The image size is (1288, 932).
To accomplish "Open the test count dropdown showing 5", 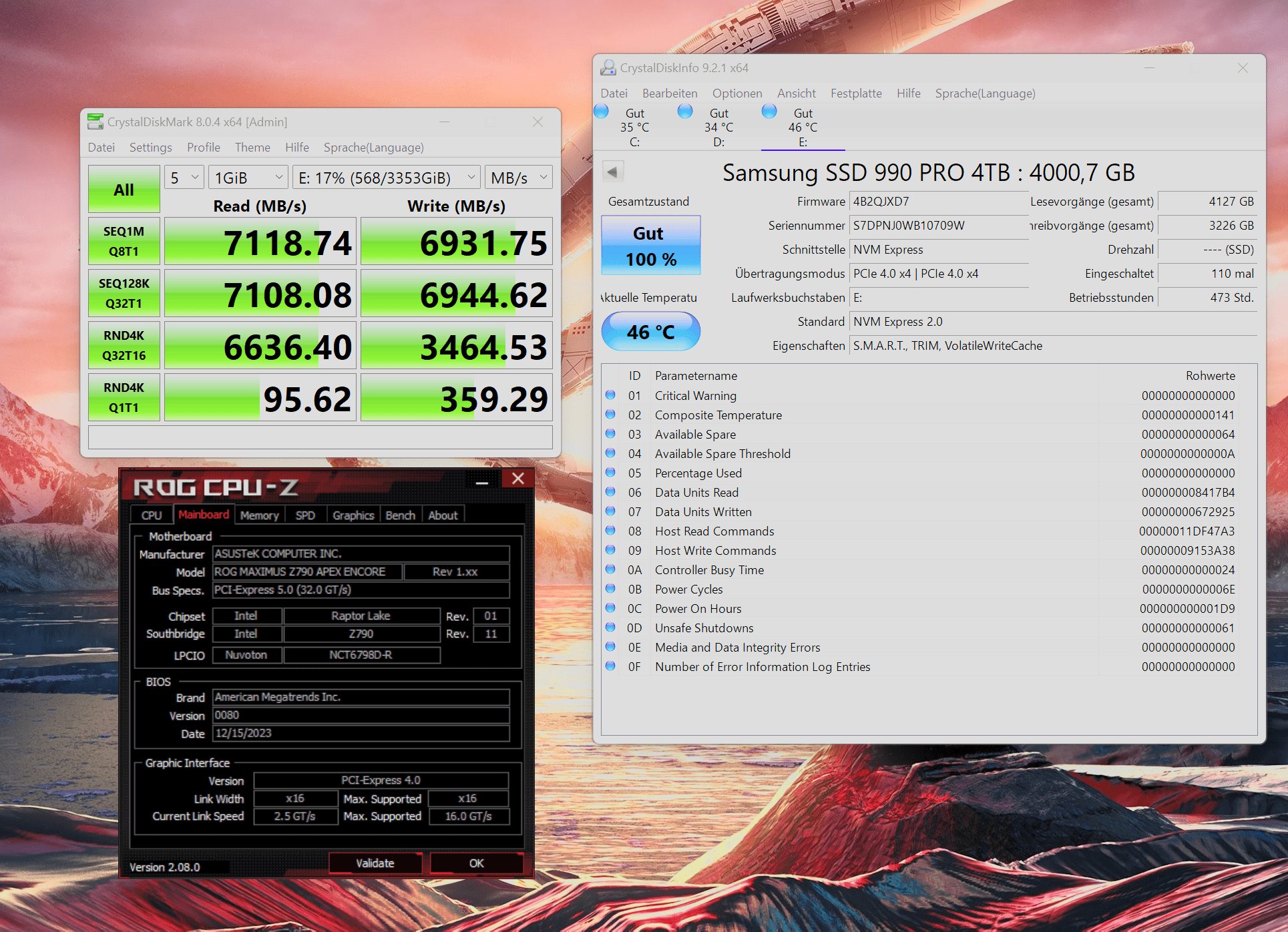I will (x=184, y=178).
